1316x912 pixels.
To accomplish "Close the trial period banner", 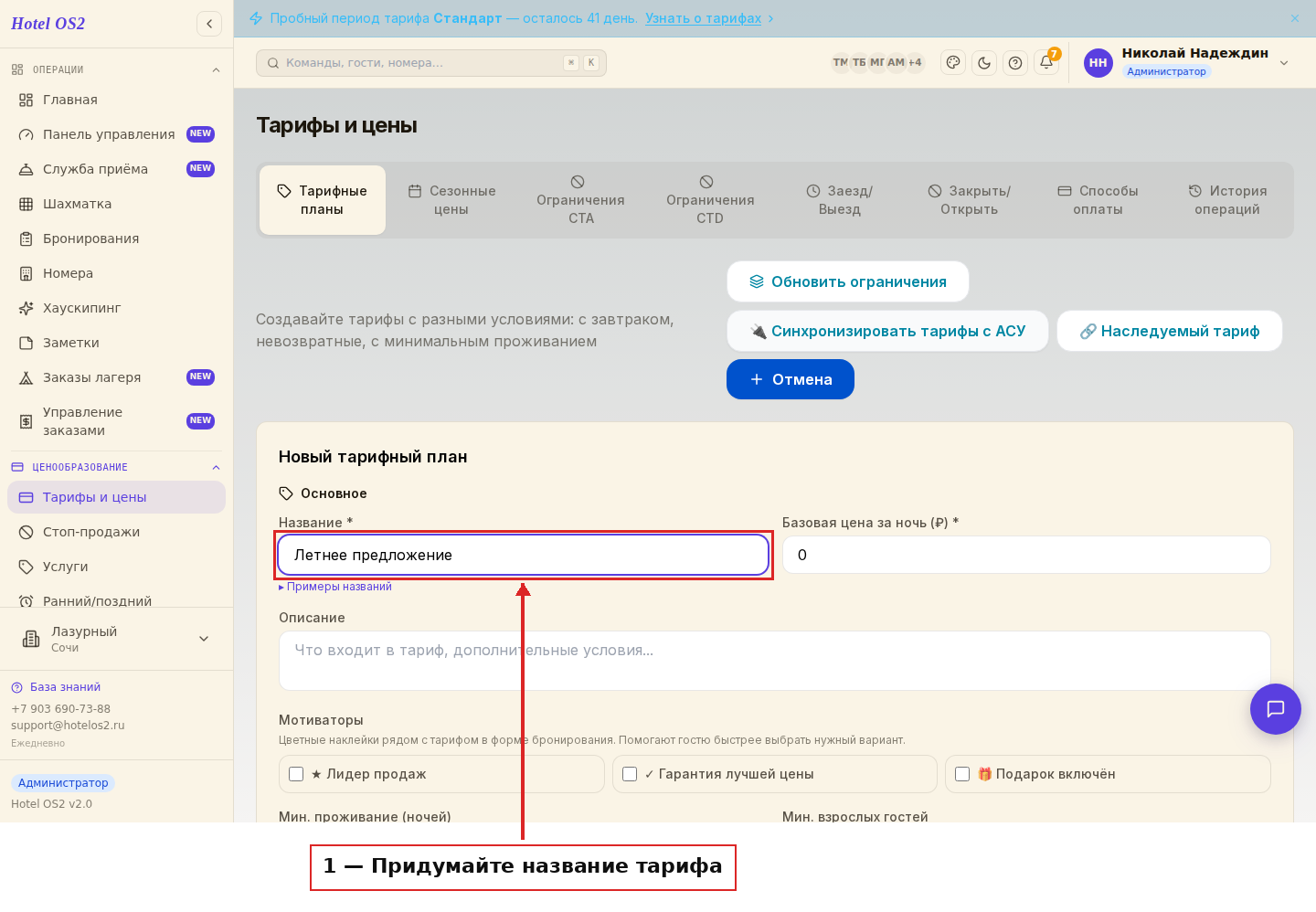I will (1295, 18).
